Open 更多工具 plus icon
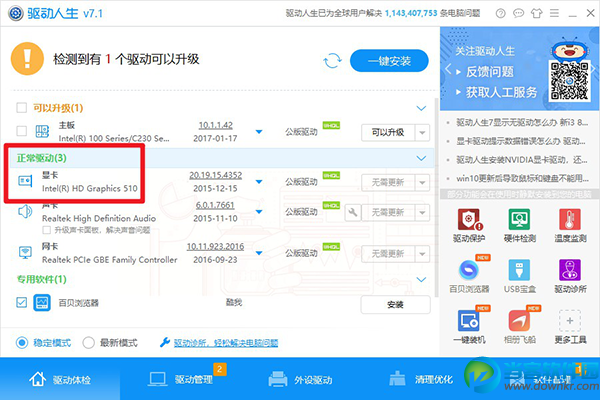 (x=570, y=321)
